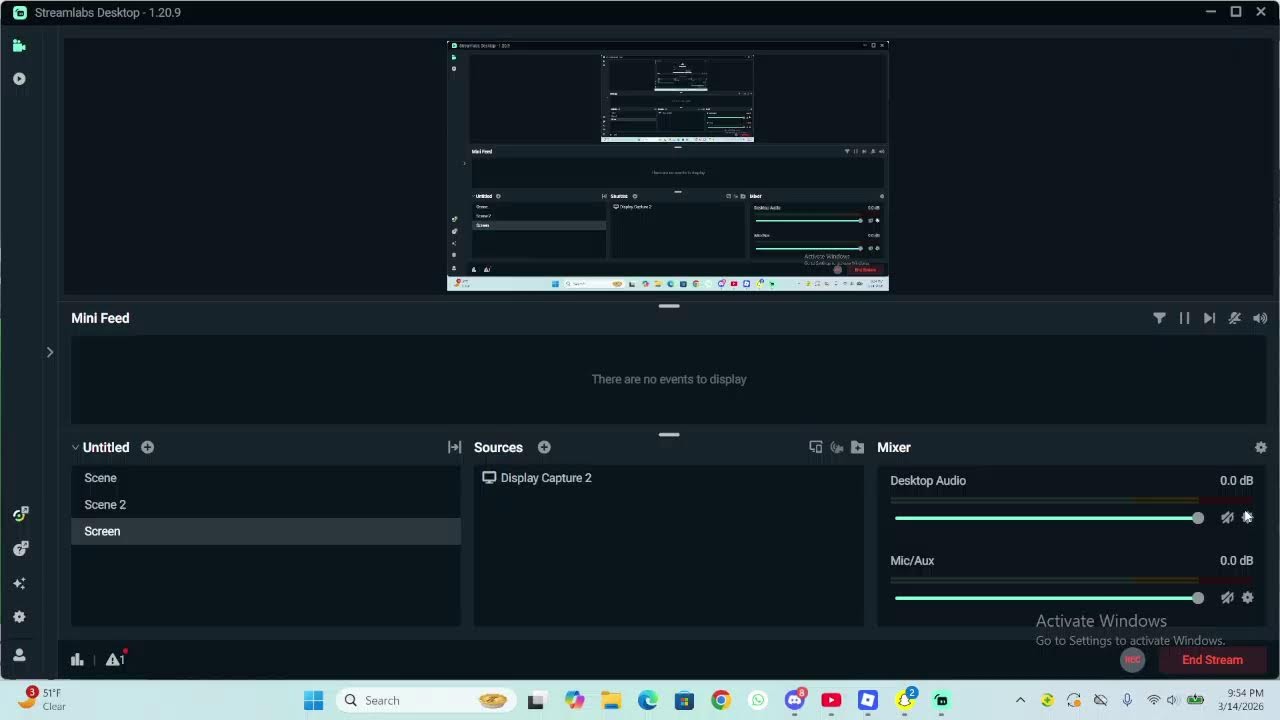
Task: Select the 'Scene 2' scene
Action: [266, 505]
